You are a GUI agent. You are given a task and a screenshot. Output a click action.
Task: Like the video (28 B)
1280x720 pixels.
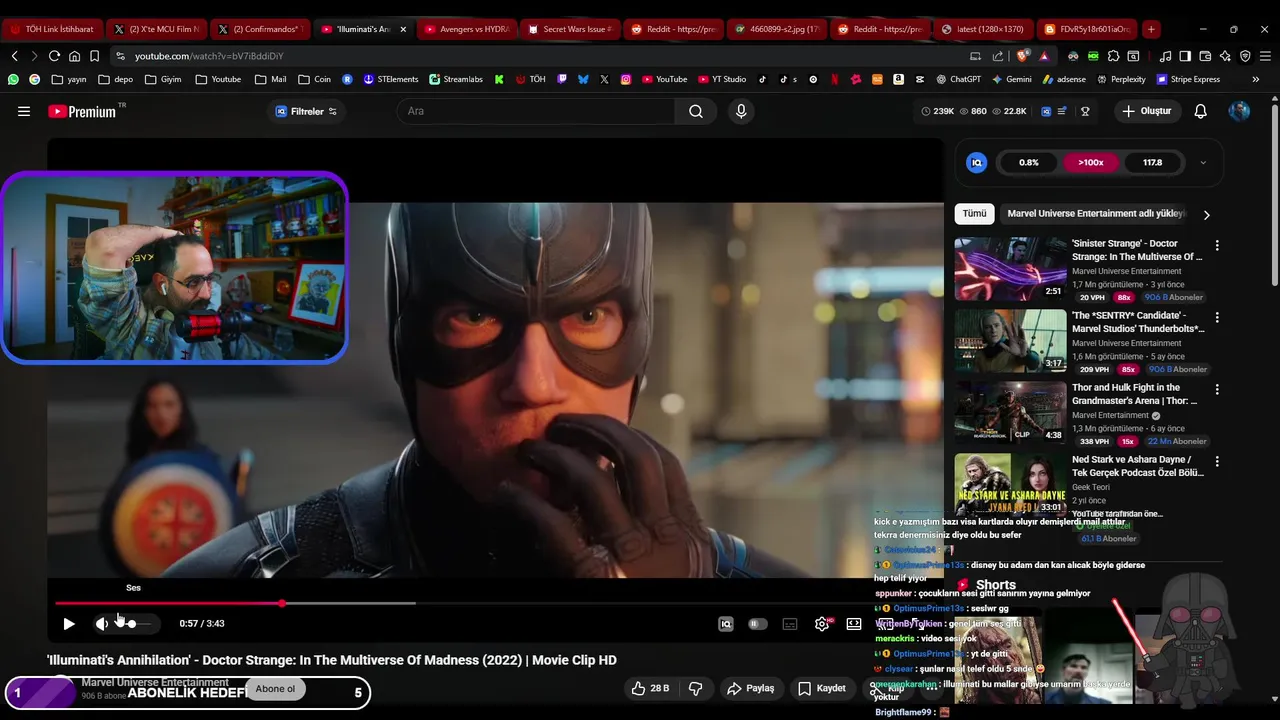[x=650, y=688]
